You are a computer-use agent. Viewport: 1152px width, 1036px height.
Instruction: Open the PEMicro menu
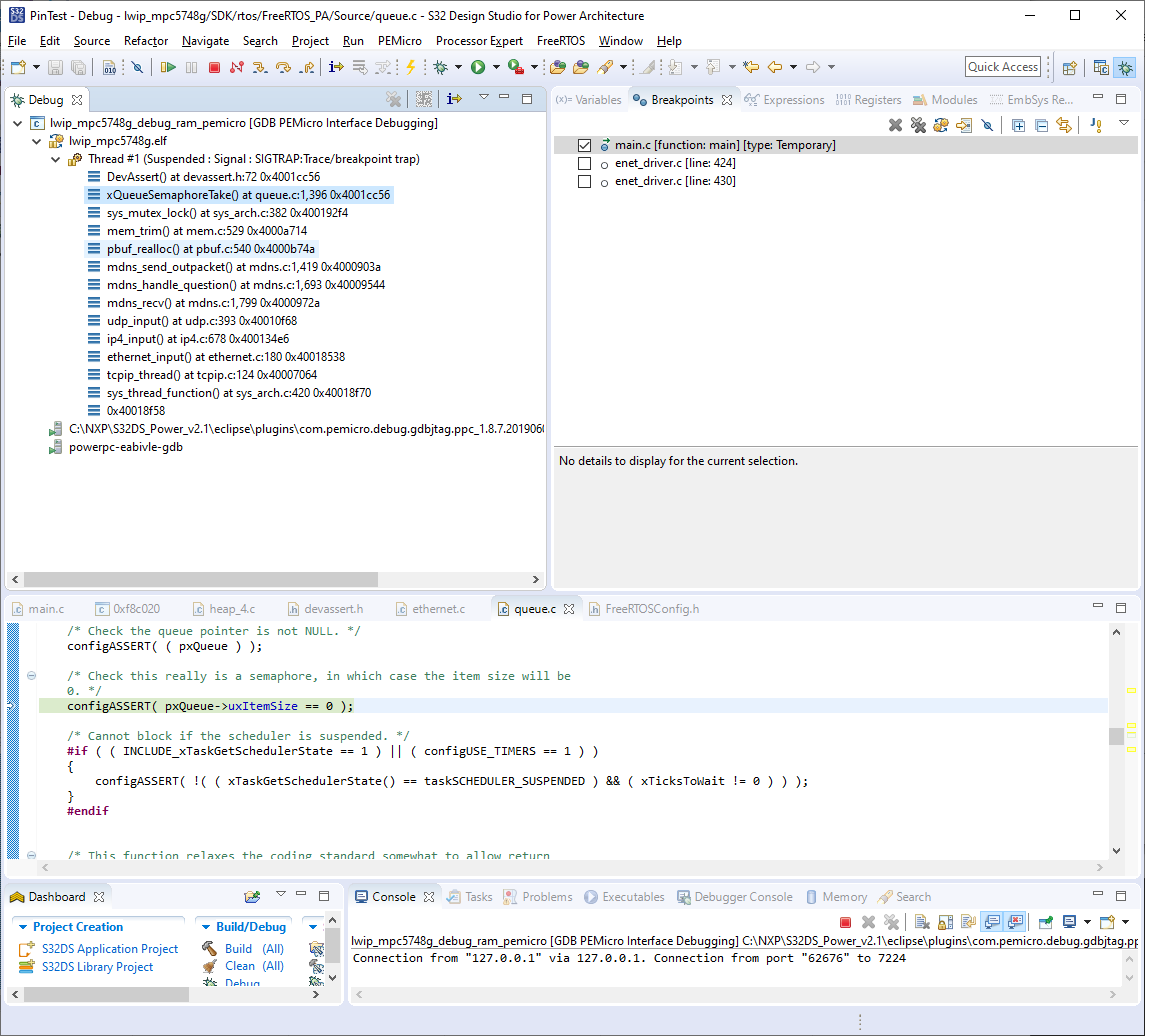pos(399,41)
